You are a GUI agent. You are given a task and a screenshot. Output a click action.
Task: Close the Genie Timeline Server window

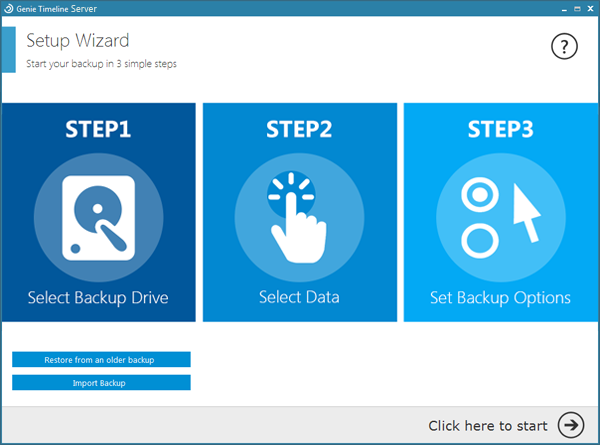pos(590,8)
